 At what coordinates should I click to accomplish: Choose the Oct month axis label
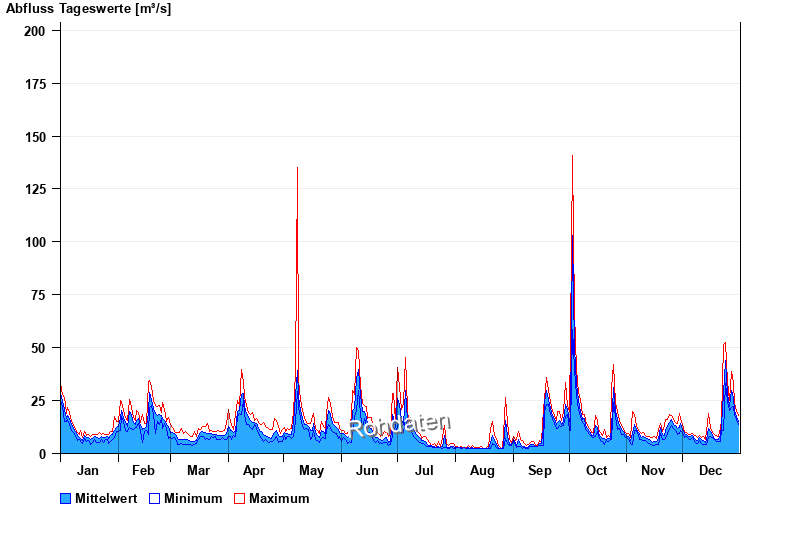coord(596,471)
